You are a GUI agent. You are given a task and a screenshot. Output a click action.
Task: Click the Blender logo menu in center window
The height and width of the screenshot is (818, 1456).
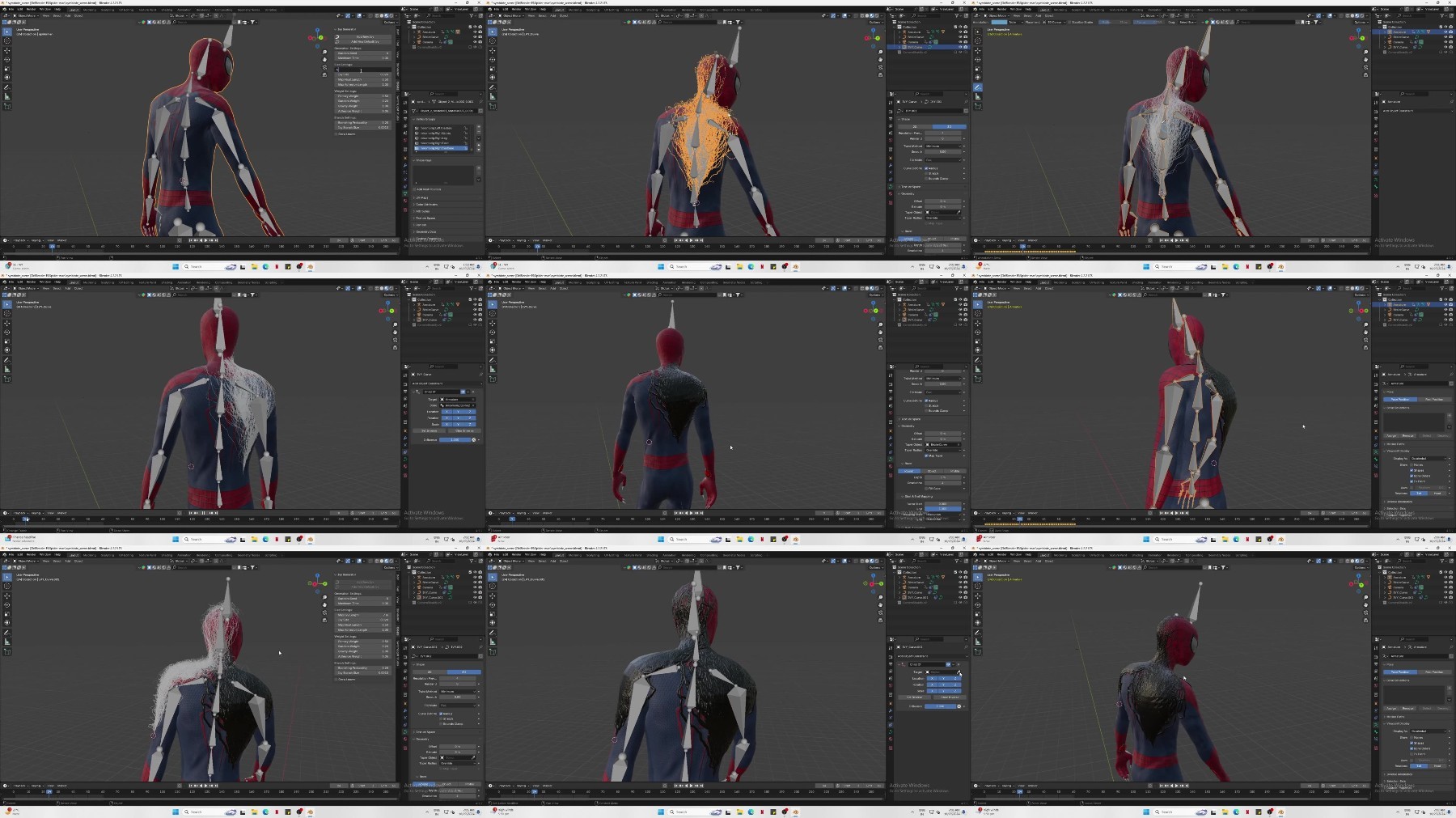point(490,282)
